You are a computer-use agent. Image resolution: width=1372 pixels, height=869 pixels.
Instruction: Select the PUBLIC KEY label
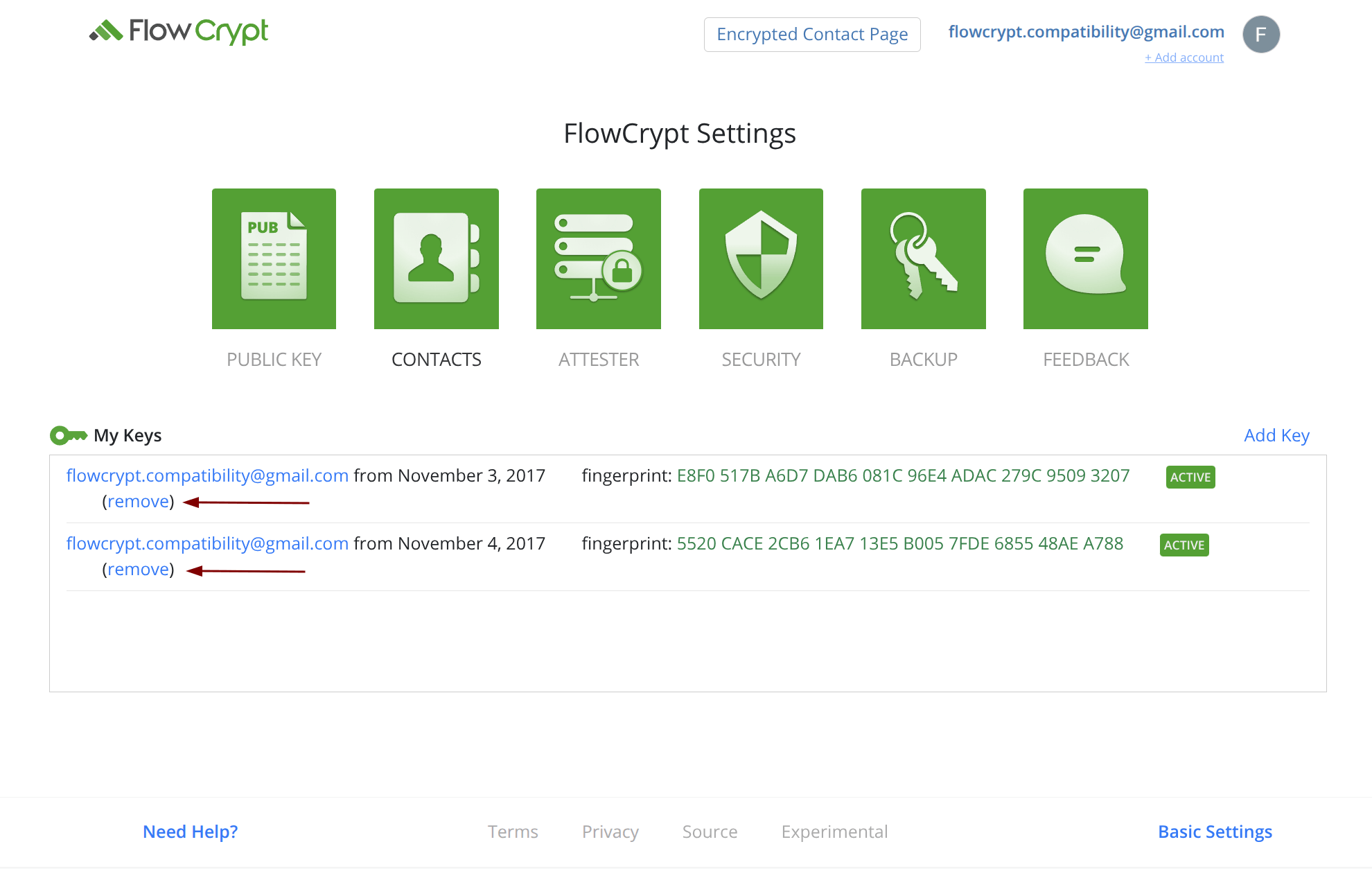pyautogui.click(x=274, y=360)
